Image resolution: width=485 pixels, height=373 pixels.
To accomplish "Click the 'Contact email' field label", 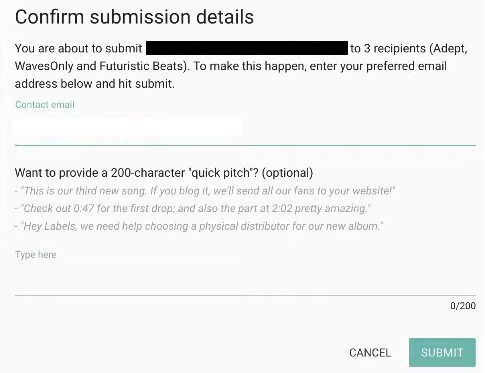I will (45, 105).
